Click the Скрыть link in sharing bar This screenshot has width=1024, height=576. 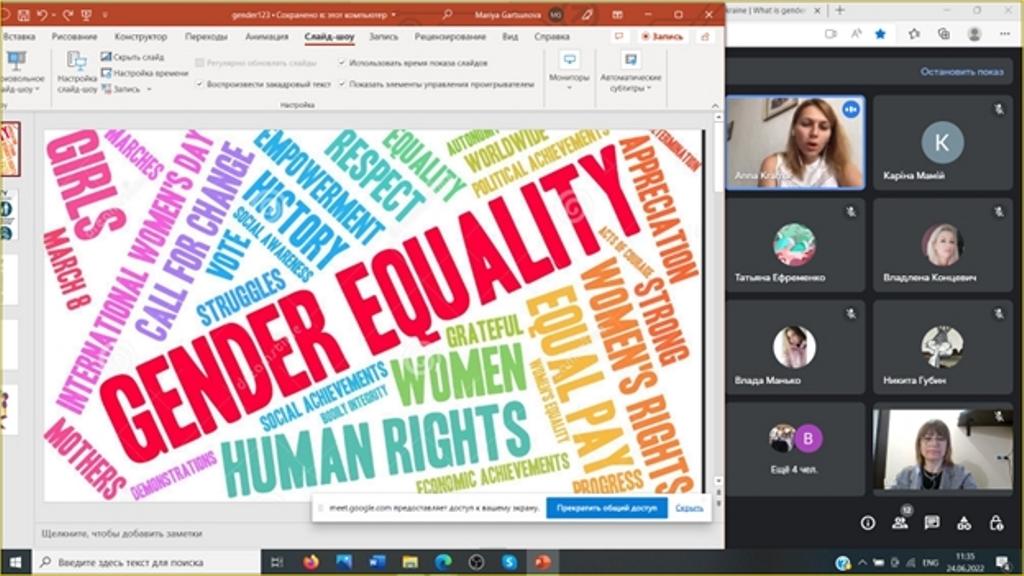tap(689, 507)
